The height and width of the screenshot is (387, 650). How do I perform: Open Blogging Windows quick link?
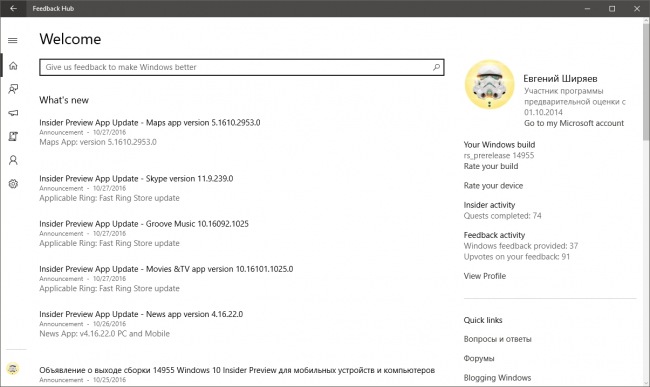(497, 378)
